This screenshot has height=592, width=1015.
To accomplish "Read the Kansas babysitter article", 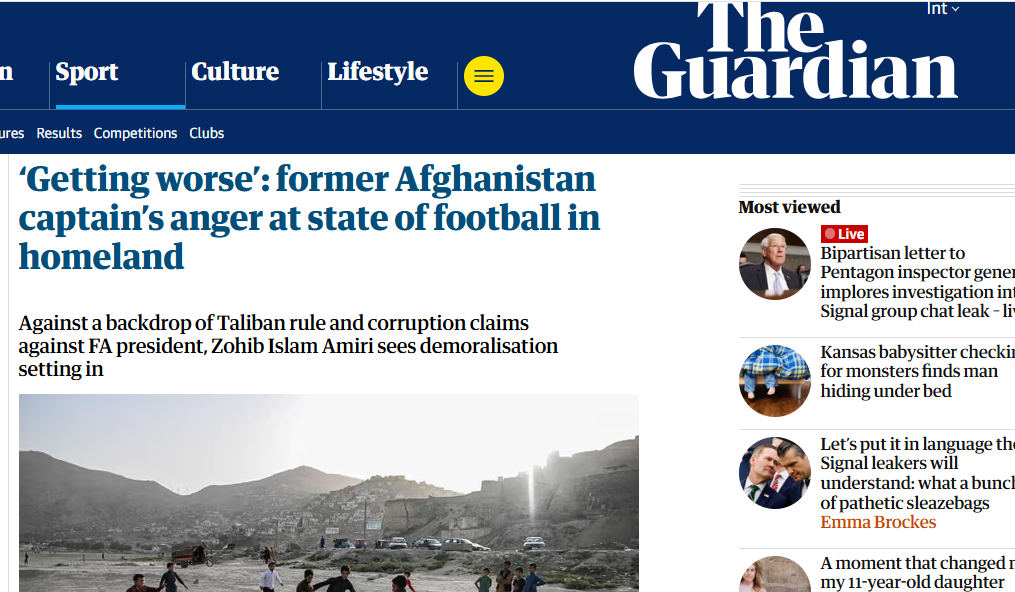I will click(915, 371).
